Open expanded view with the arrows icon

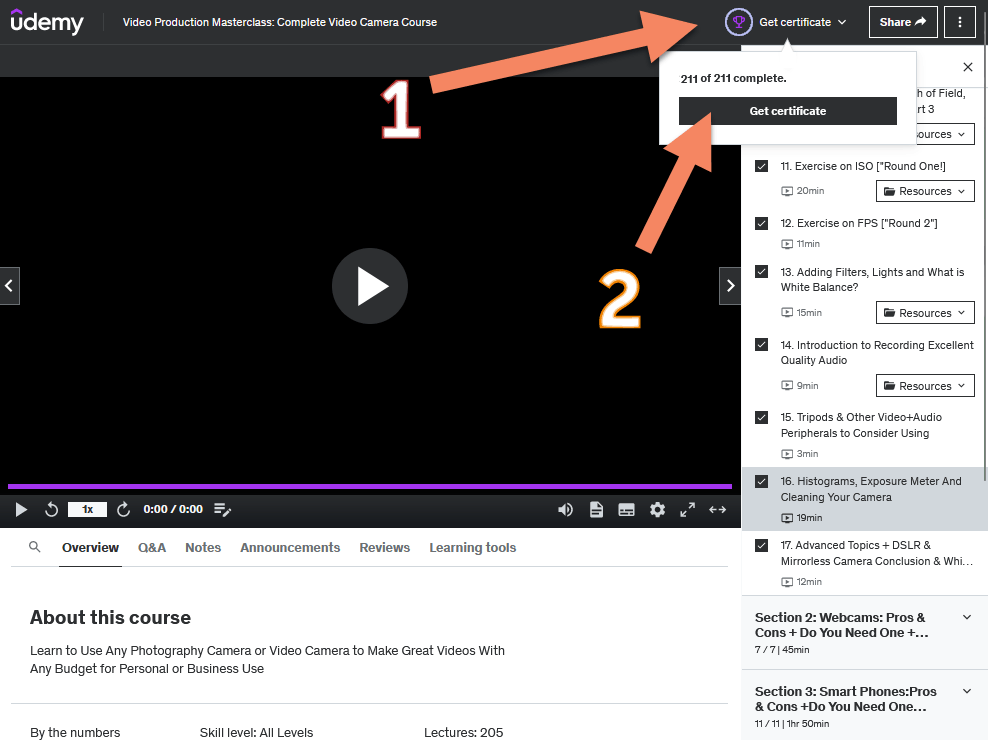click(717, 509)
